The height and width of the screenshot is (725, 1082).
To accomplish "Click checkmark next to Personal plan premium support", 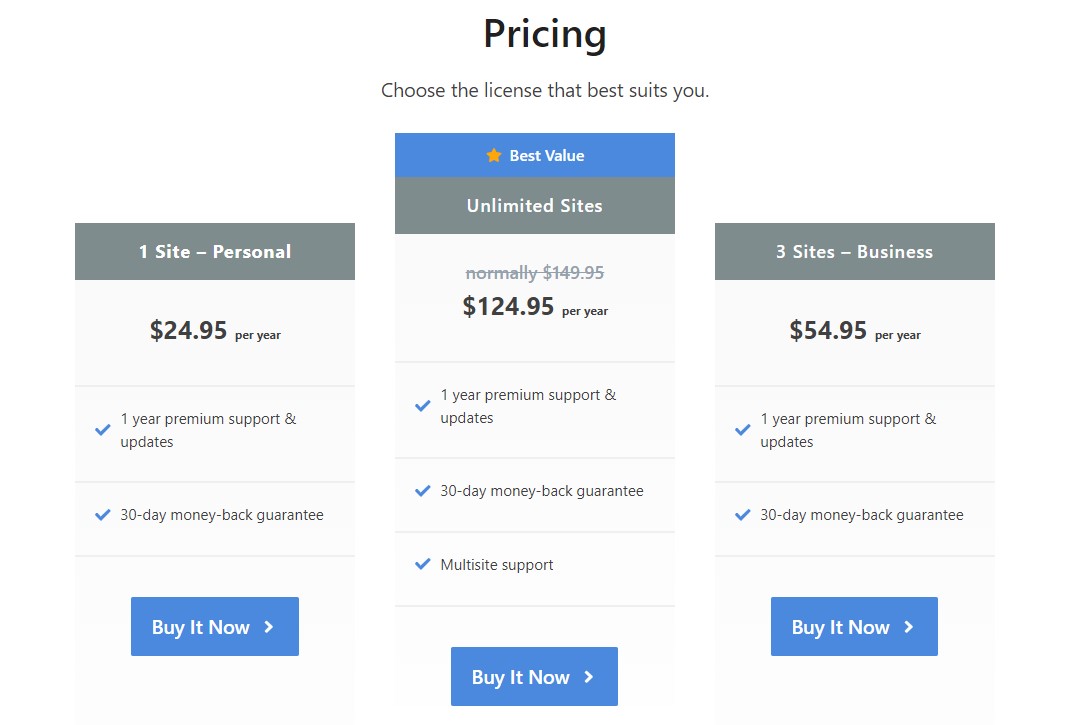I will coord(102,430).
